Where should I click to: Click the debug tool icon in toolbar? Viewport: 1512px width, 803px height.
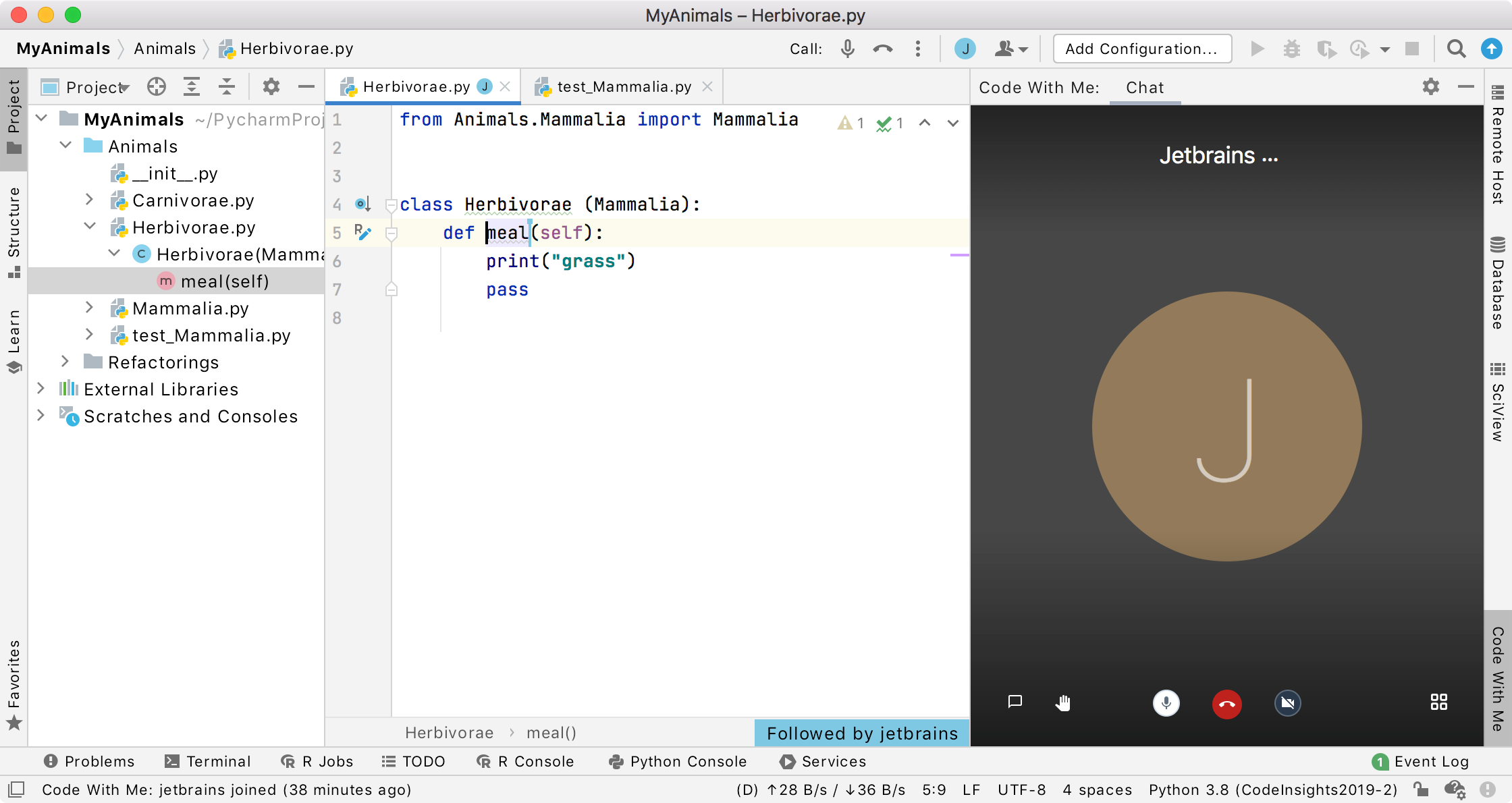click(1291, 48)
